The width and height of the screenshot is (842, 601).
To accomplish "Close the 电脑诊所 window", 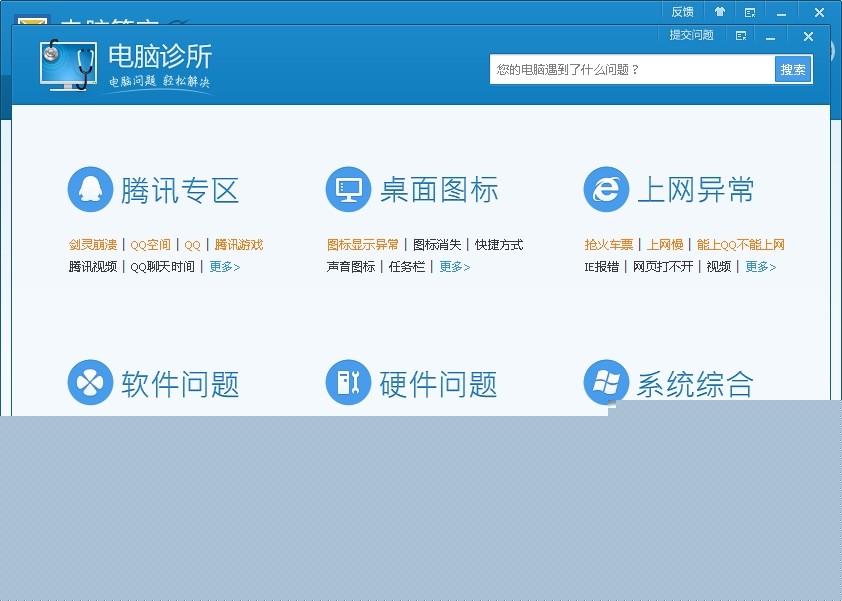I will tap(808, 37).
